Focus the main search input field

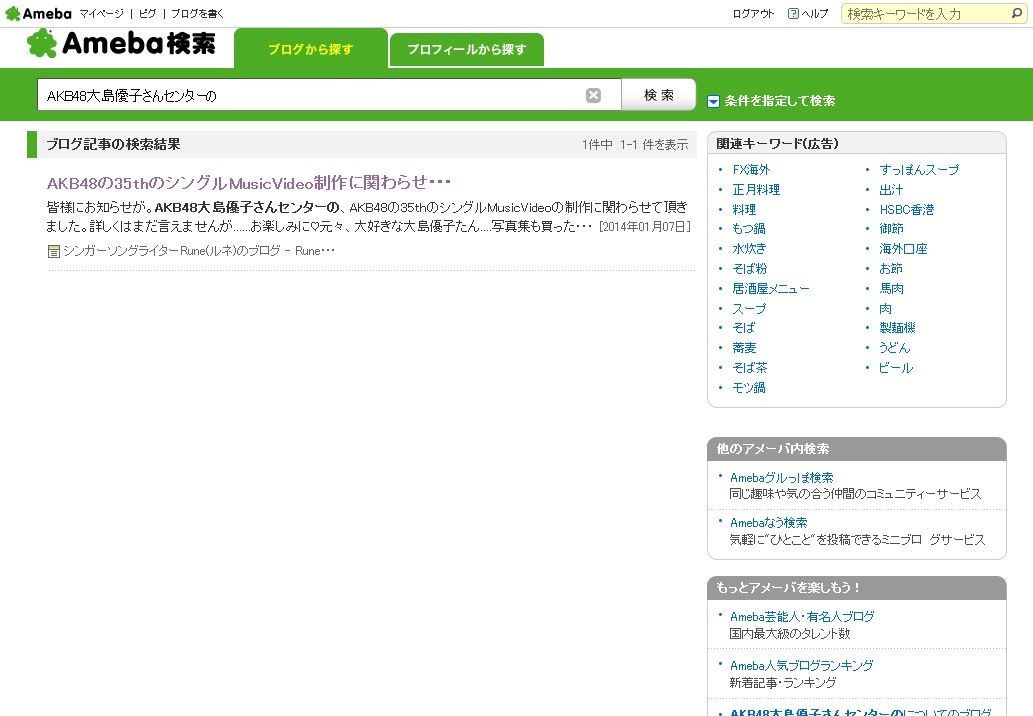[329, 95]
